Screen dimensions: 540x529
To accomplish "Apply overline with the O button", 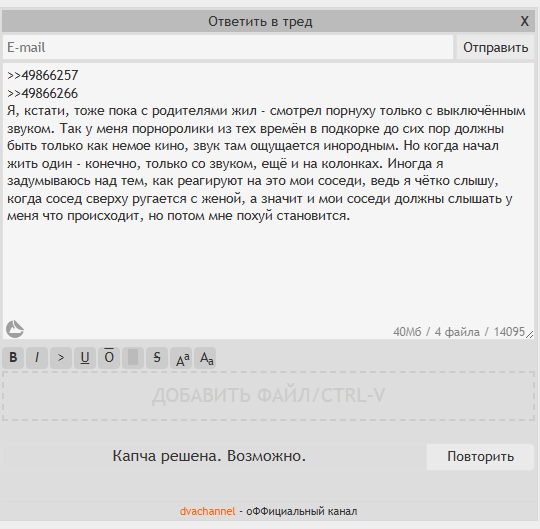I will click(109, 358).
